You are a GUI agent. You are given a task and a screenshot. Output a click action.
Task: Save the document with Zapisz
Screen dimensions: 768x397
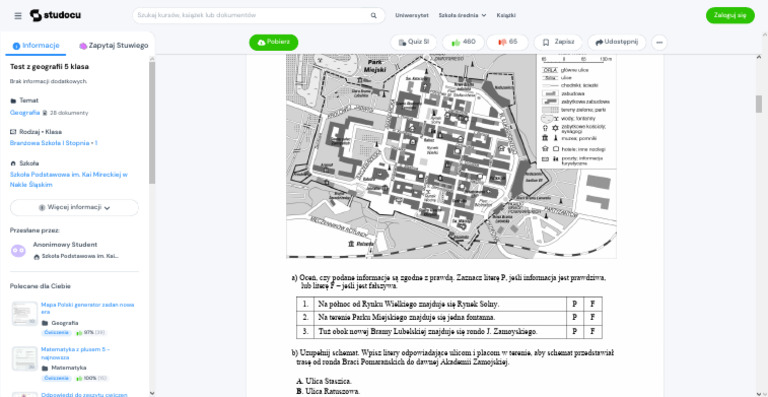pos(558,42)
